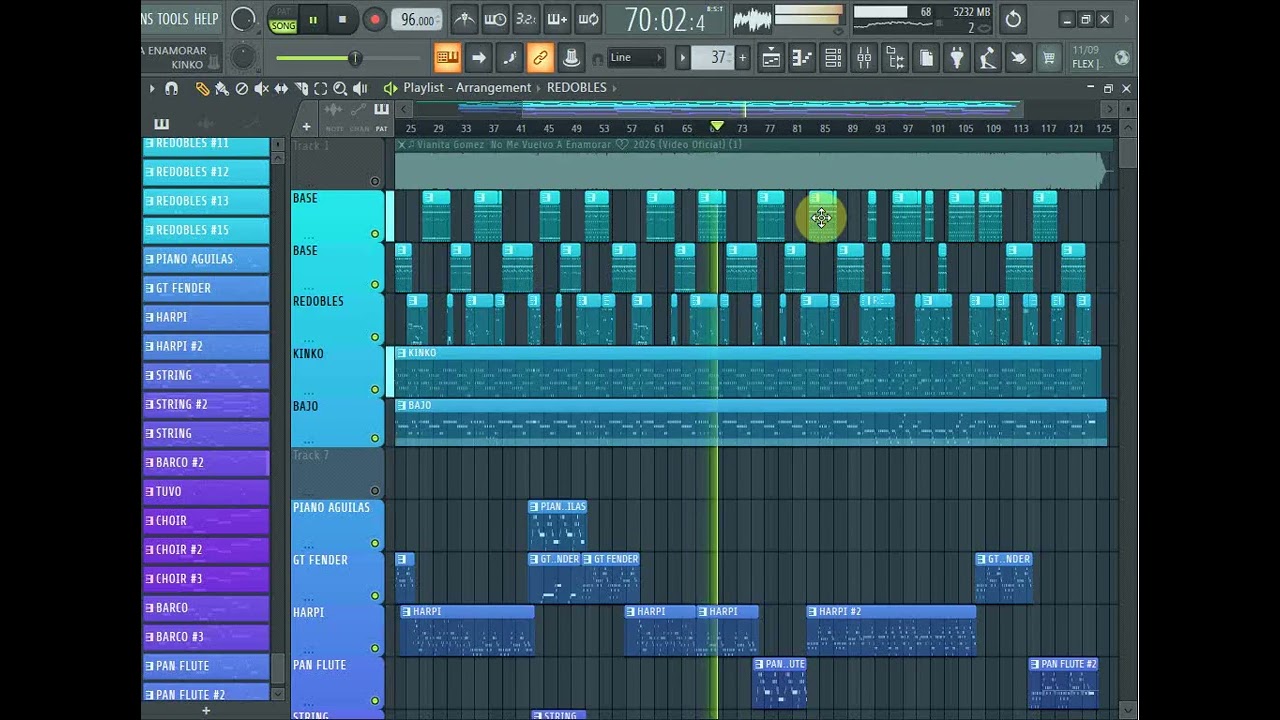Toggle typing keyboard to piano mode
Screen dimensions: 1280x720
448,58
